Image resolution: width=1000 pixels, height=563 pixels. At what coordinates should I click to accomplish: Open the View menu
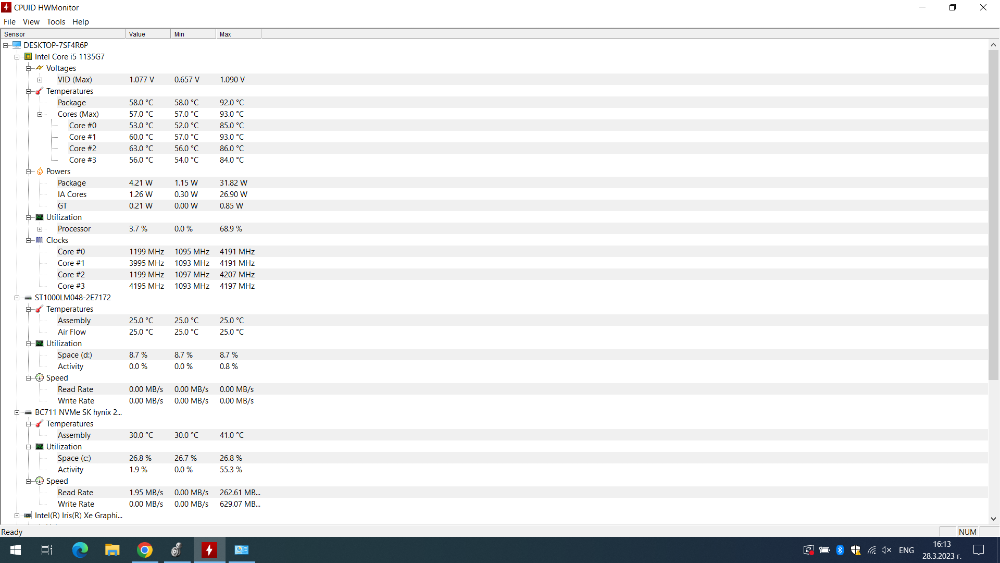(x=31, y=22)
